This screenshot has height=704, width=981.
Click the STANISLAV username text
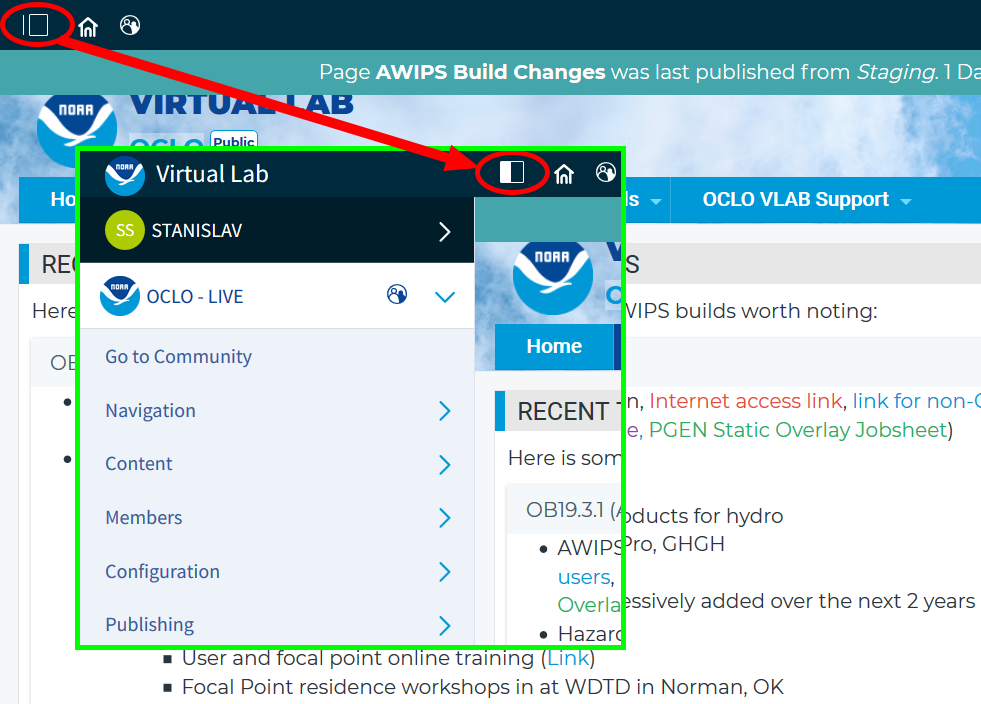click(x=196, y=231)
